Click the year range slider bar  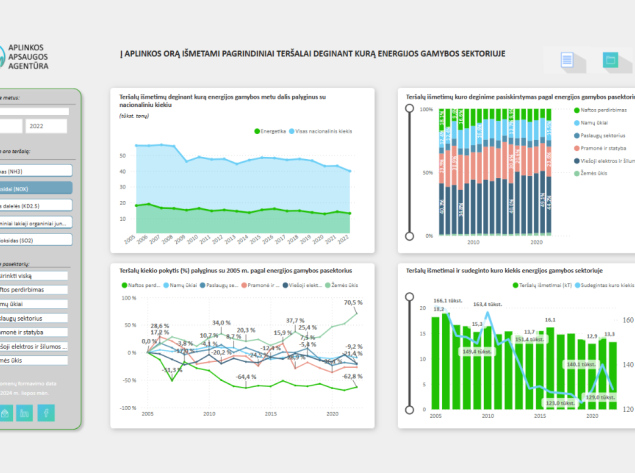(x=34, y=111)
